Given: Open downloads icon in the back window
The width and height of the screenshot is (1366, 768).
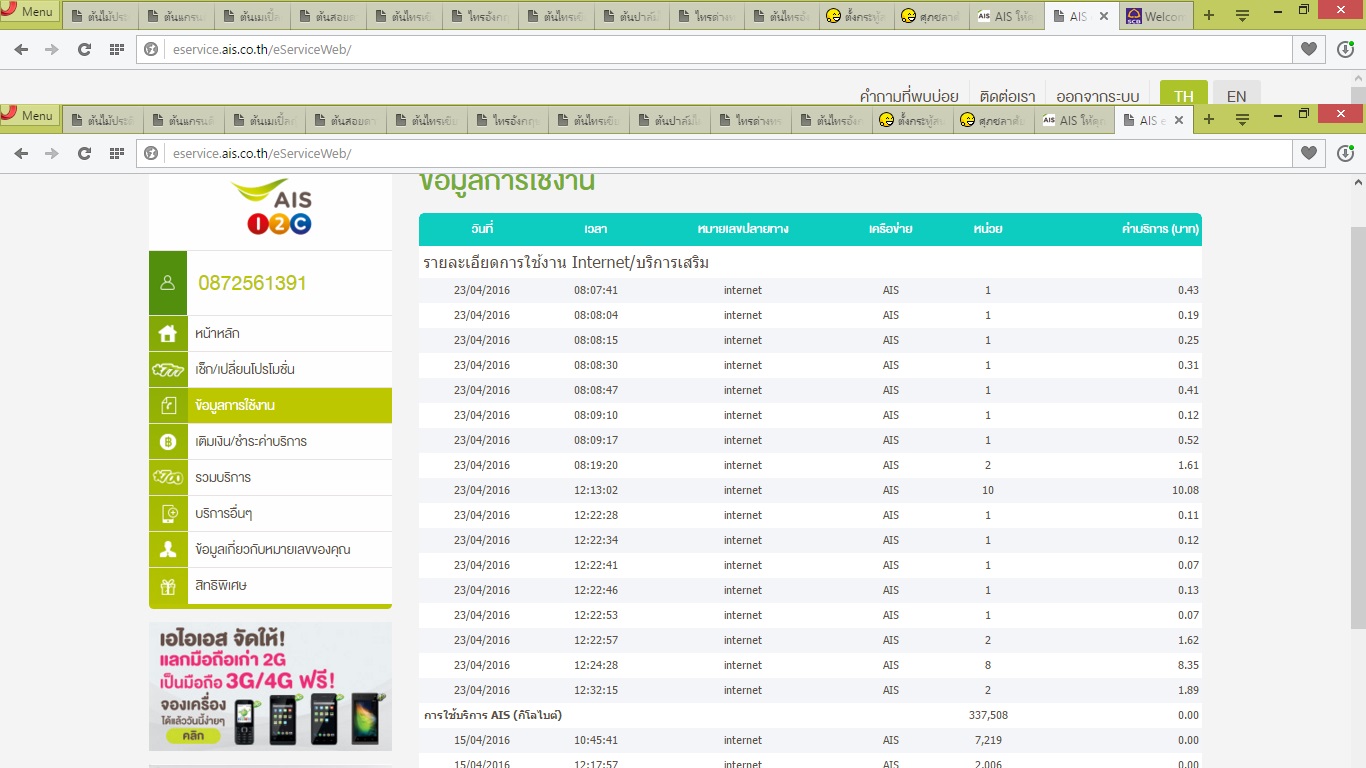Looking at the screenshot, I should [x=1345, y=49].
